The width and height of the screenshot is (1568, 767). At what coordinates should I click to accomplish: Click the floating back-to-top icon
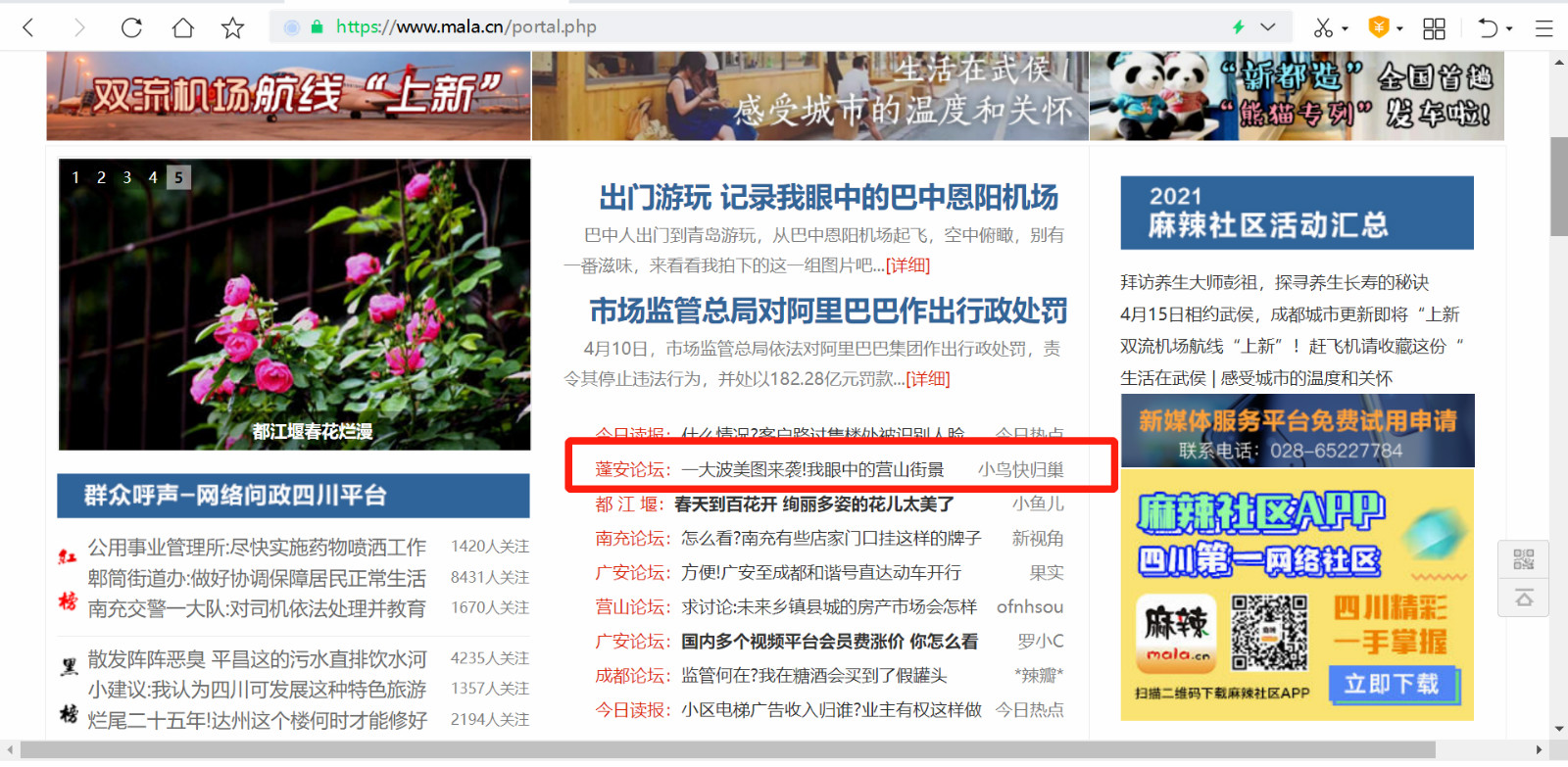pyautogui.click(x=1524, y=598)
